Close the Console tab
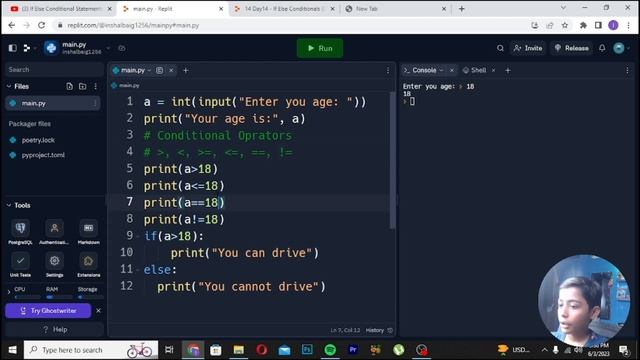This screenshot has height=360, width=640. pyautogui.click(x=452, y=70)
